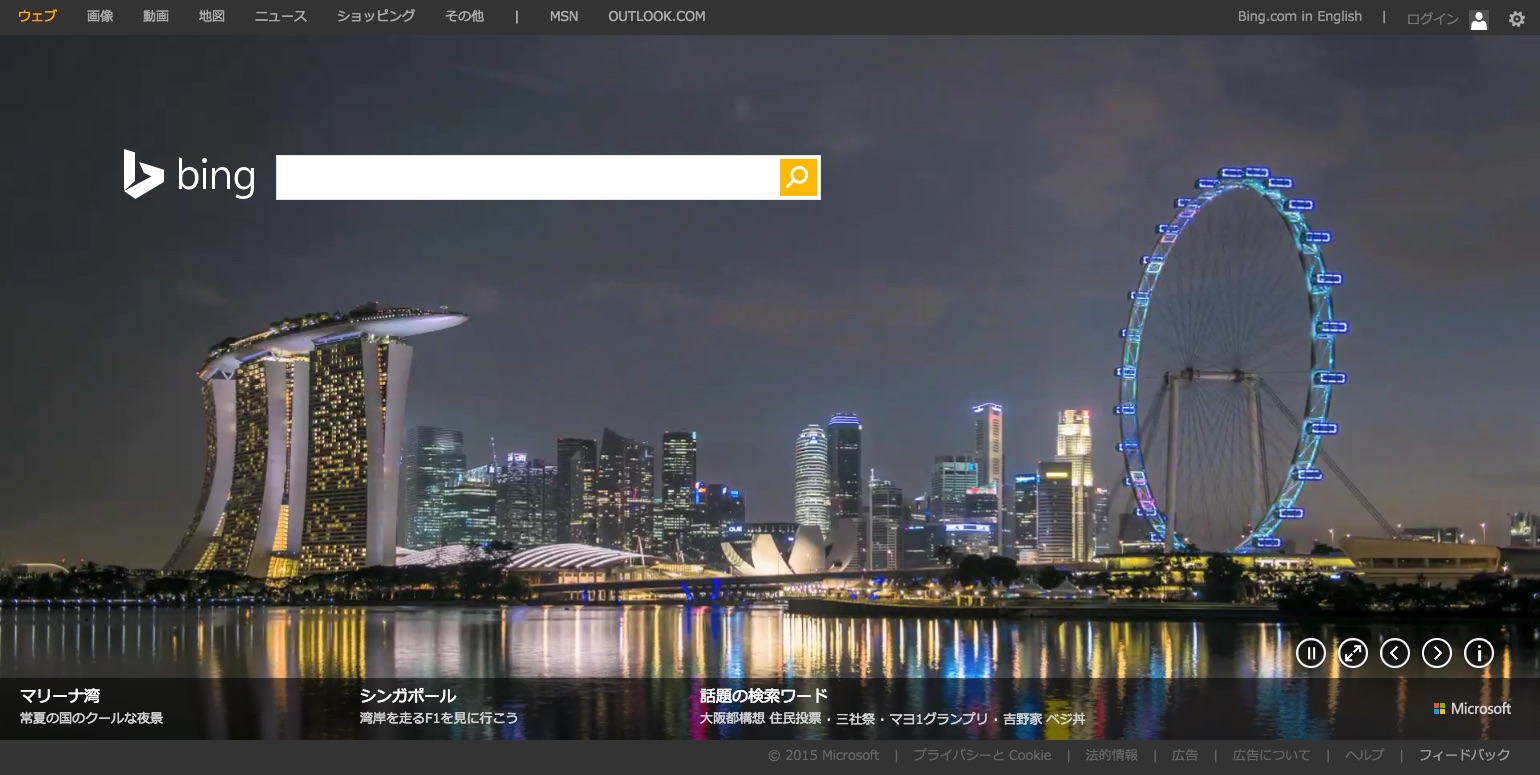Click the Bing.com in English link

tap(1299, 16)
